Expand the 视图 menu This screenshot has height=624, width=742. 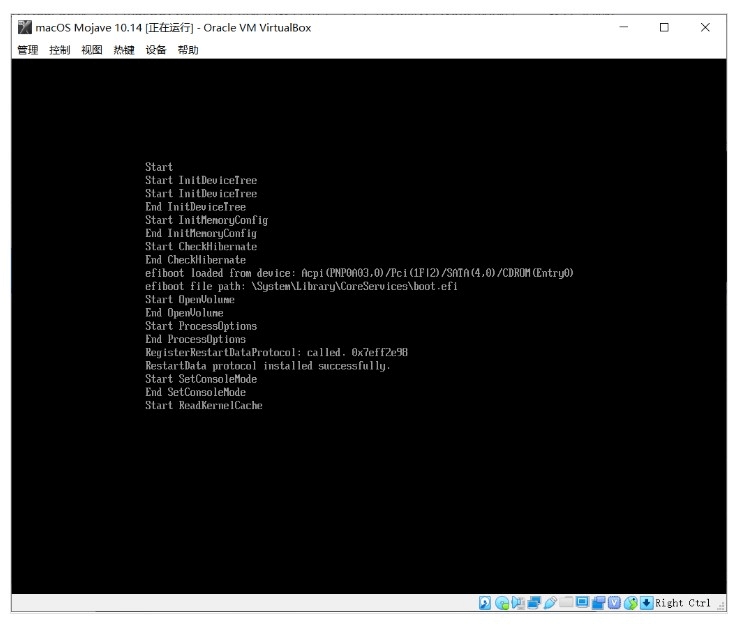point(93,50)
